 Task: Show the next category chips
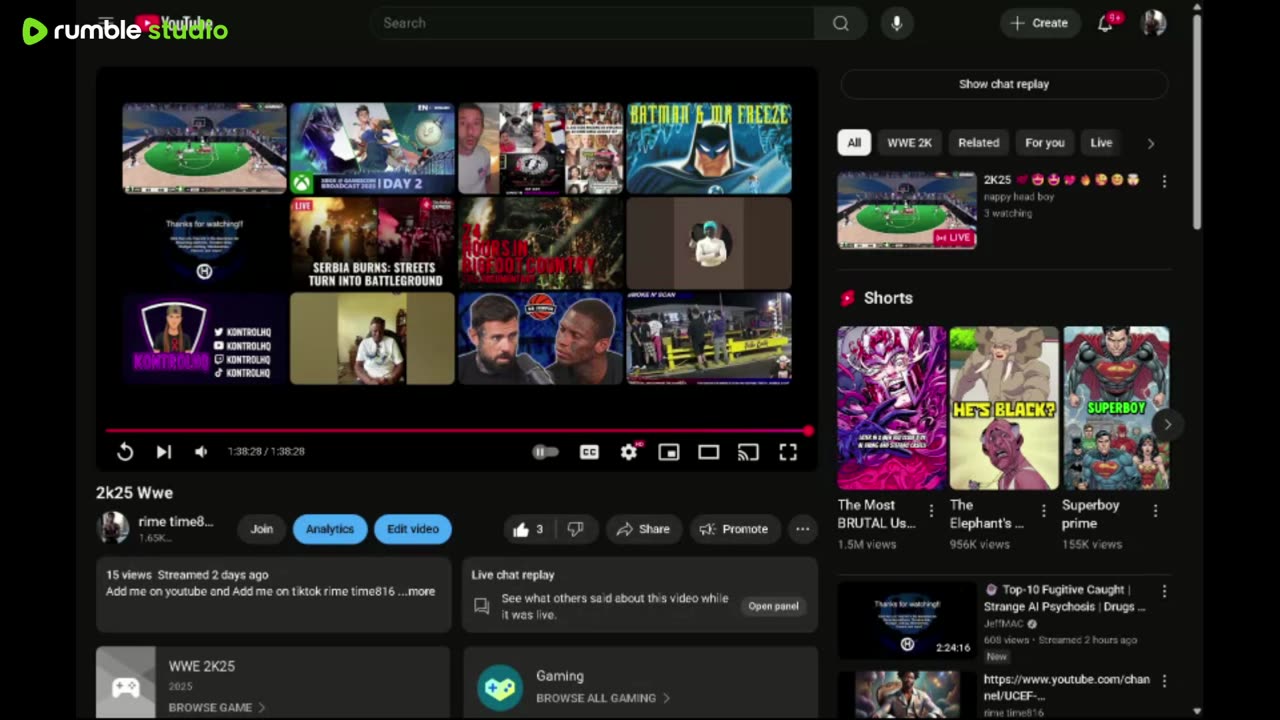click(x=1151, y=143)
